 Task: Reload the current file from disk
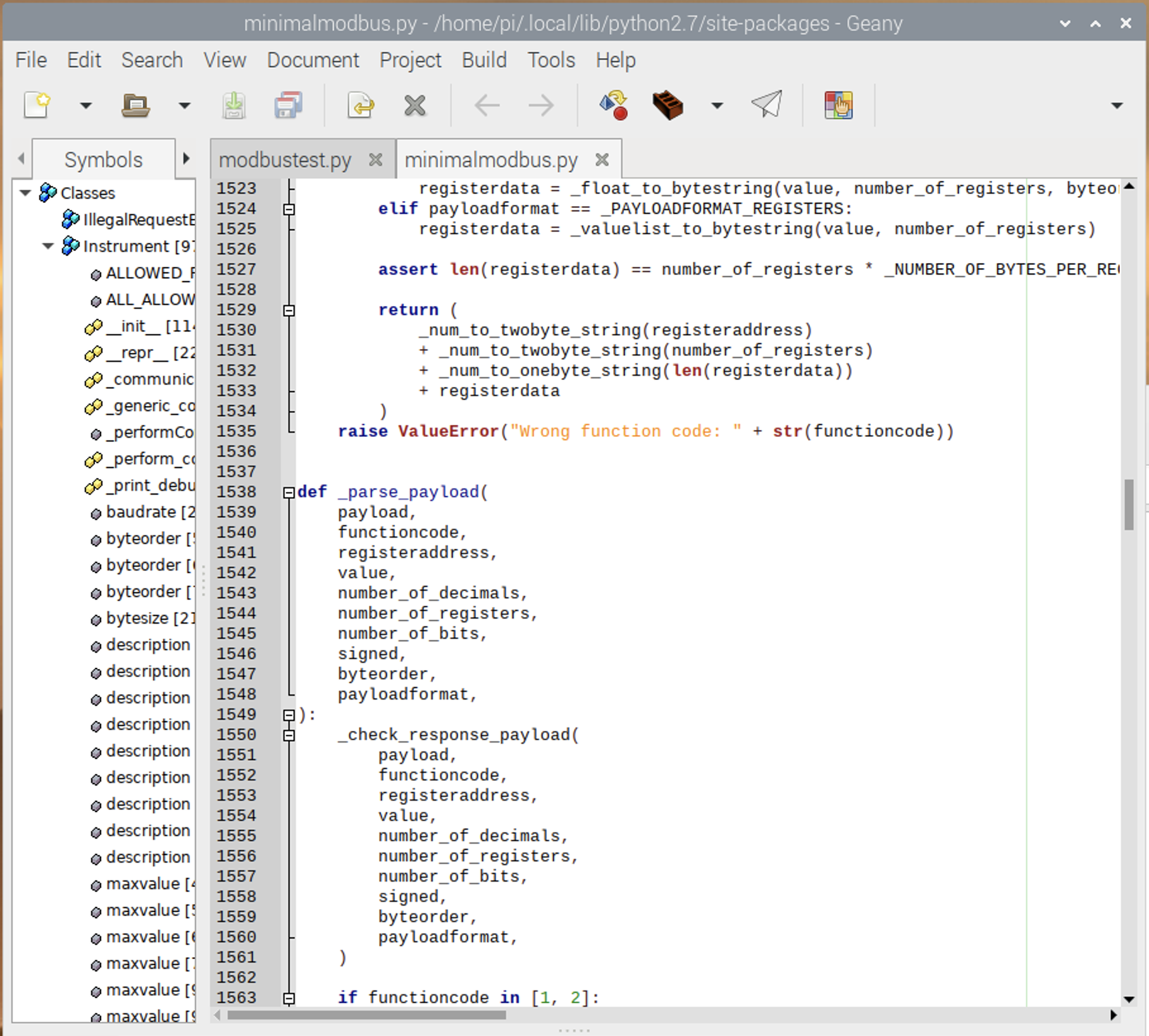click(361, 105)
